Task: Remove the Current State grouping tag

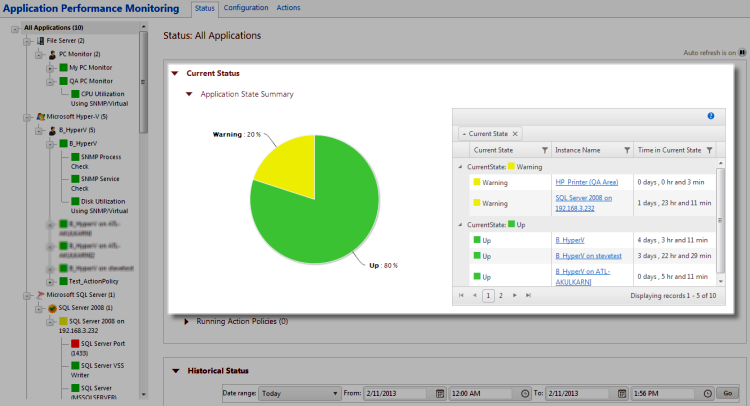Action: click(515, 133)
